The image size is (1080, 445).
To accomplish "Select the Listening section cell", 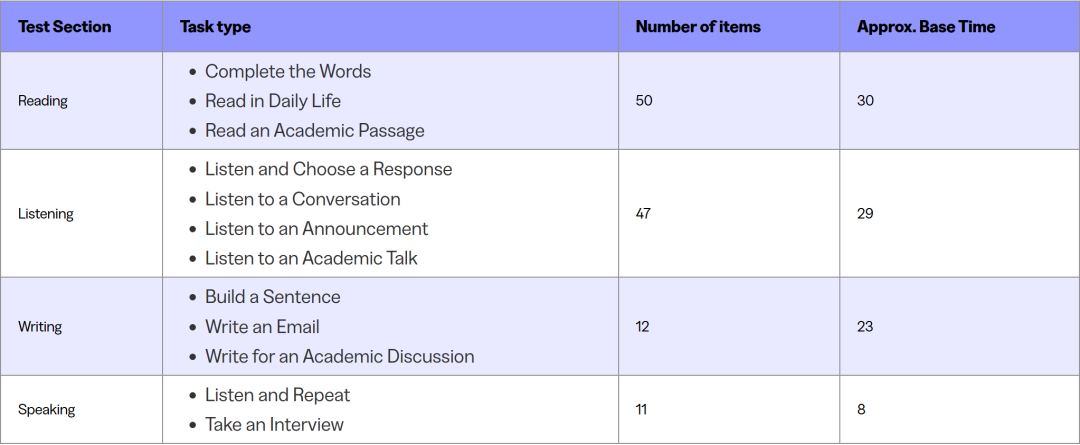I will pyautogui.click(x=46, y=214).
